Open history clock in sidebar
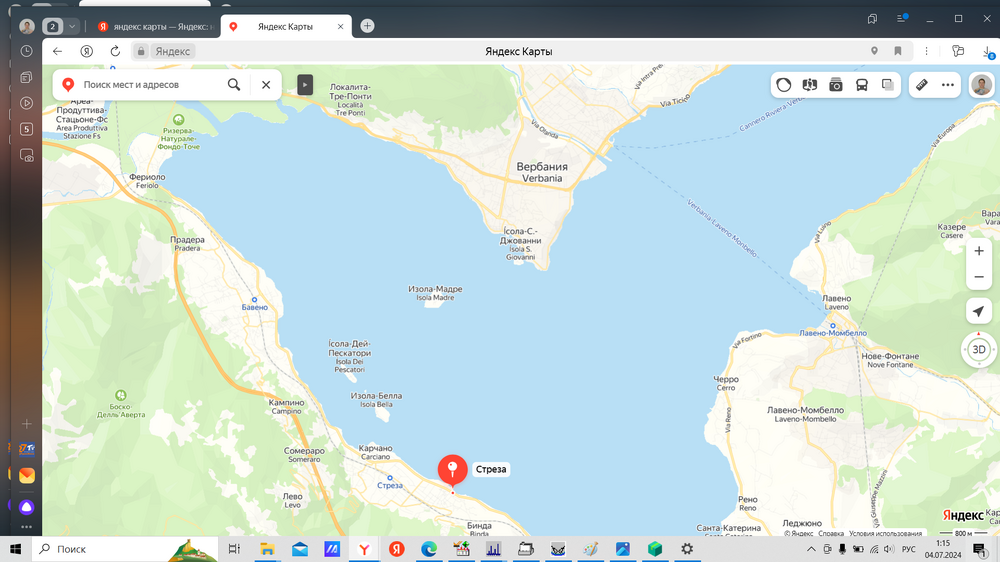 (x=26, y=51)
